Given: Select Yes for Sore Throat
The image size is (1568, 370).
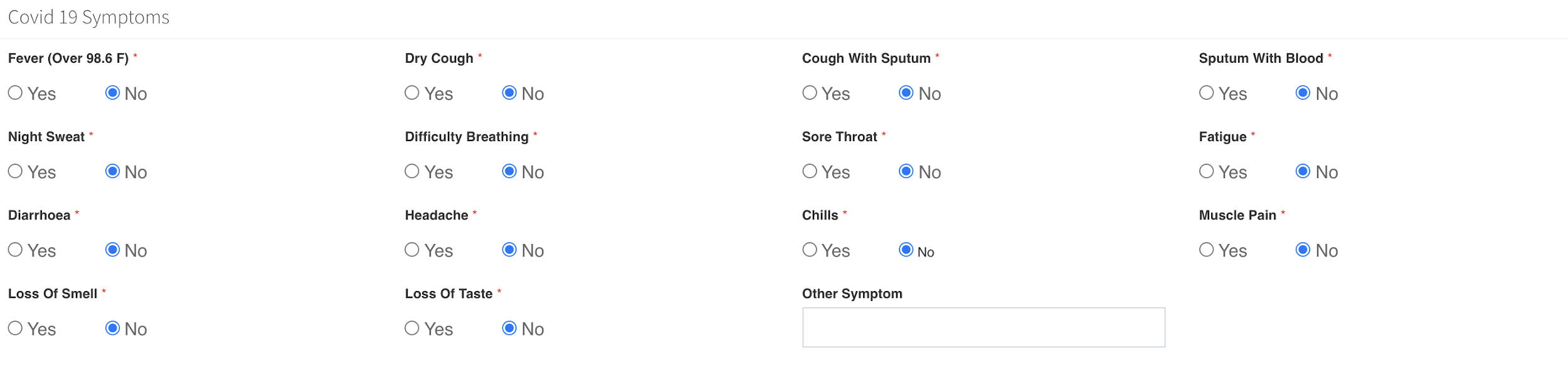Looking at the screenshot, I should pos(810,171).
